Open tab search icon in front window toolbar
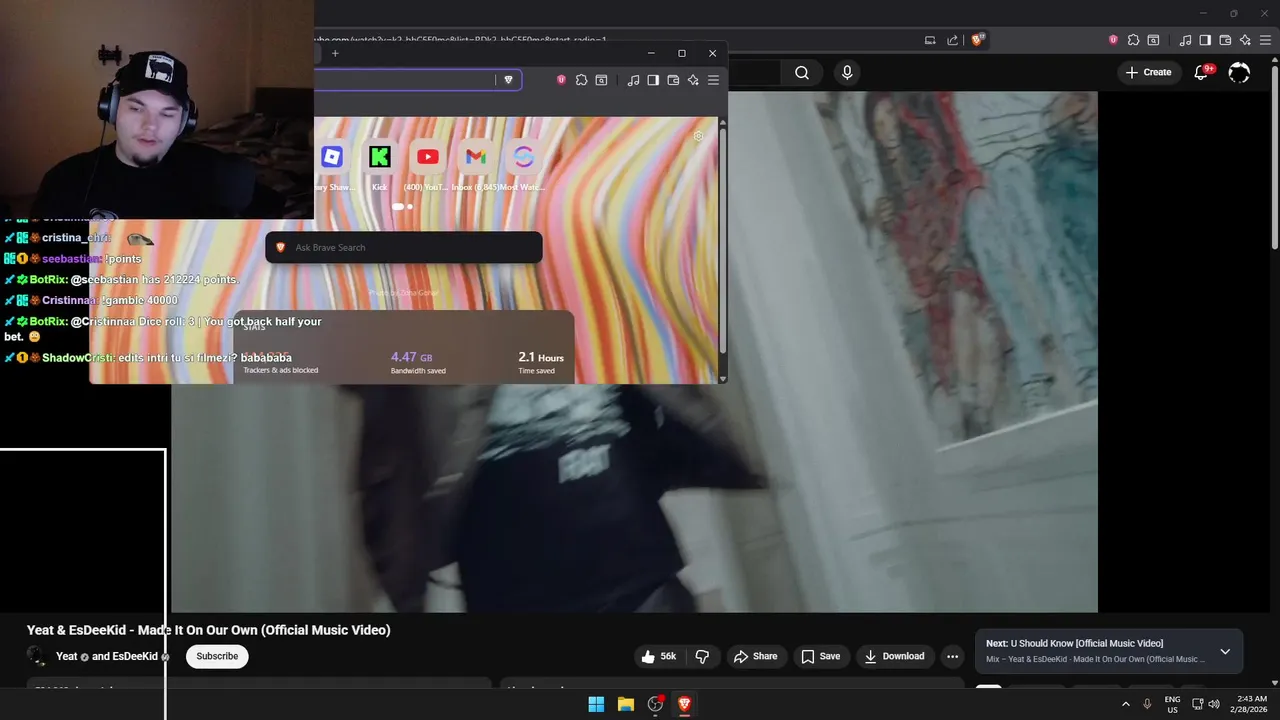This screenshot has height=720, width=1280. (x=601, y=80)
